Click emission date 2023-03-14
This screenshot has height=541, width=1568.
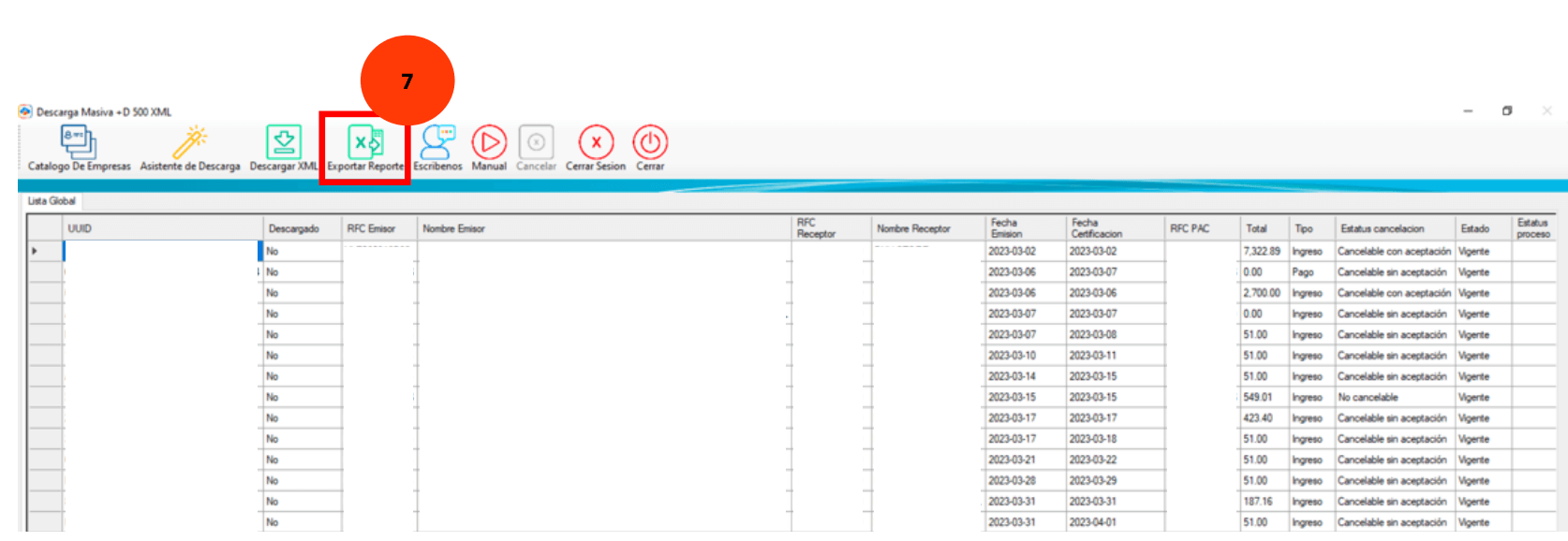[1026, 376]
